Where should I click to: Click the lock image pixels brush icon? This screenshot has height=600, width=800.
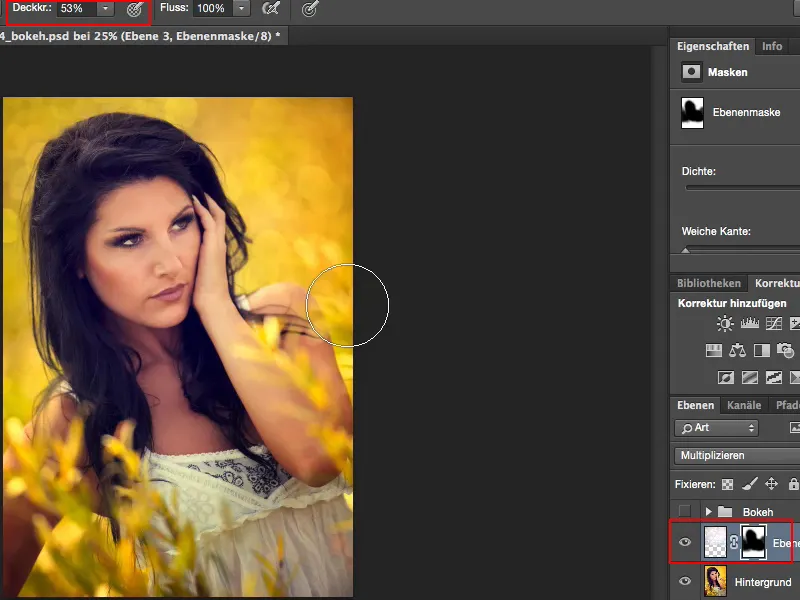pyautogui.click(x=749, y=484)
